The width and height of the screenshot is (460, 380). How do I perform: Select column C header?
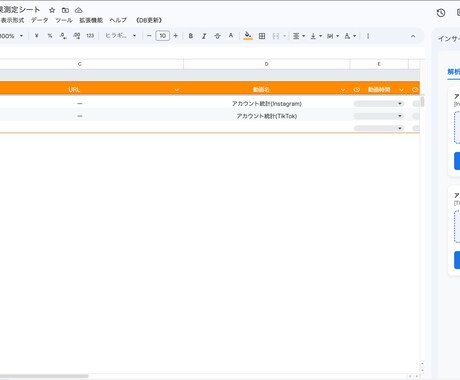click(79, 64)
